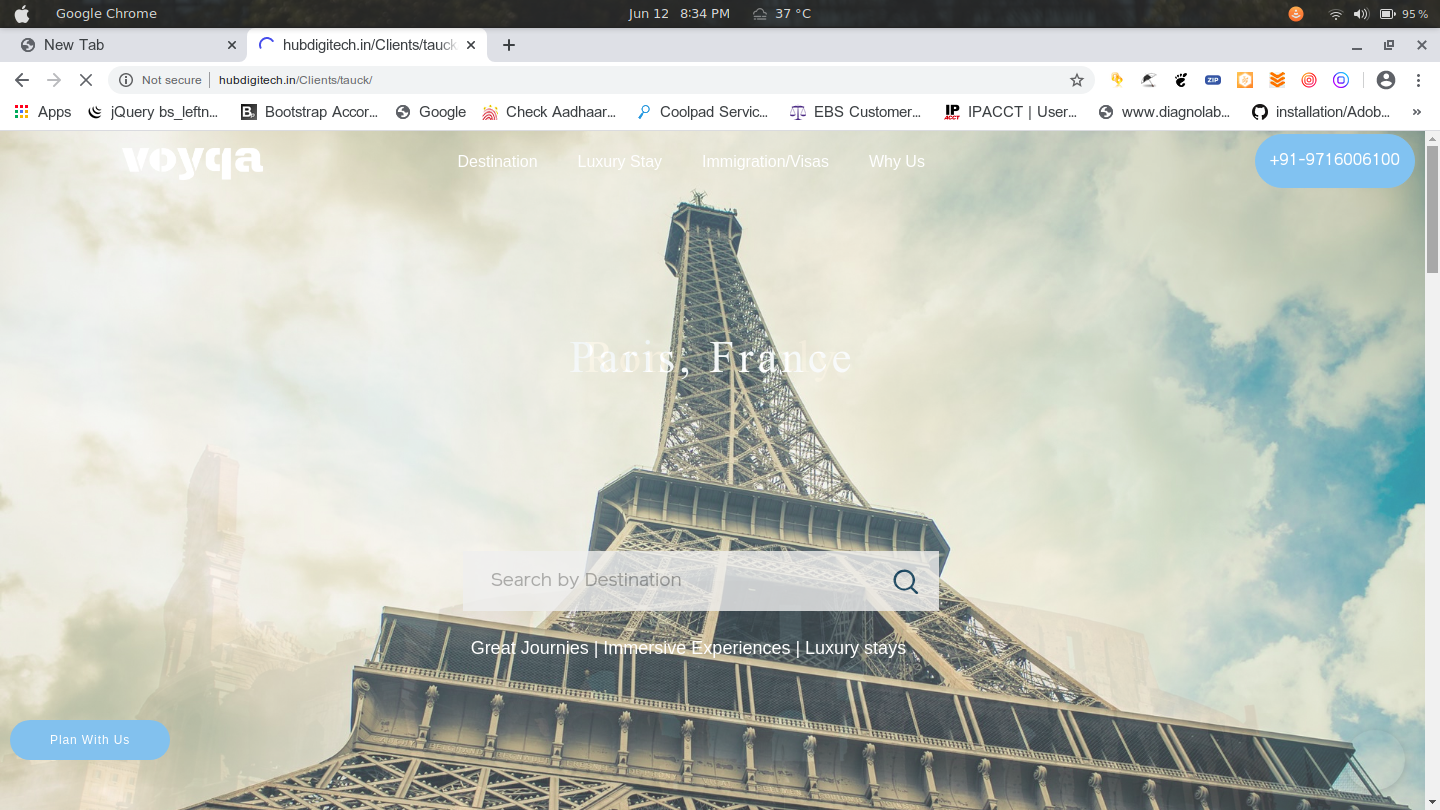Open the Destination menu item
Screen dimensions: 1440x810
click(497, 161)
